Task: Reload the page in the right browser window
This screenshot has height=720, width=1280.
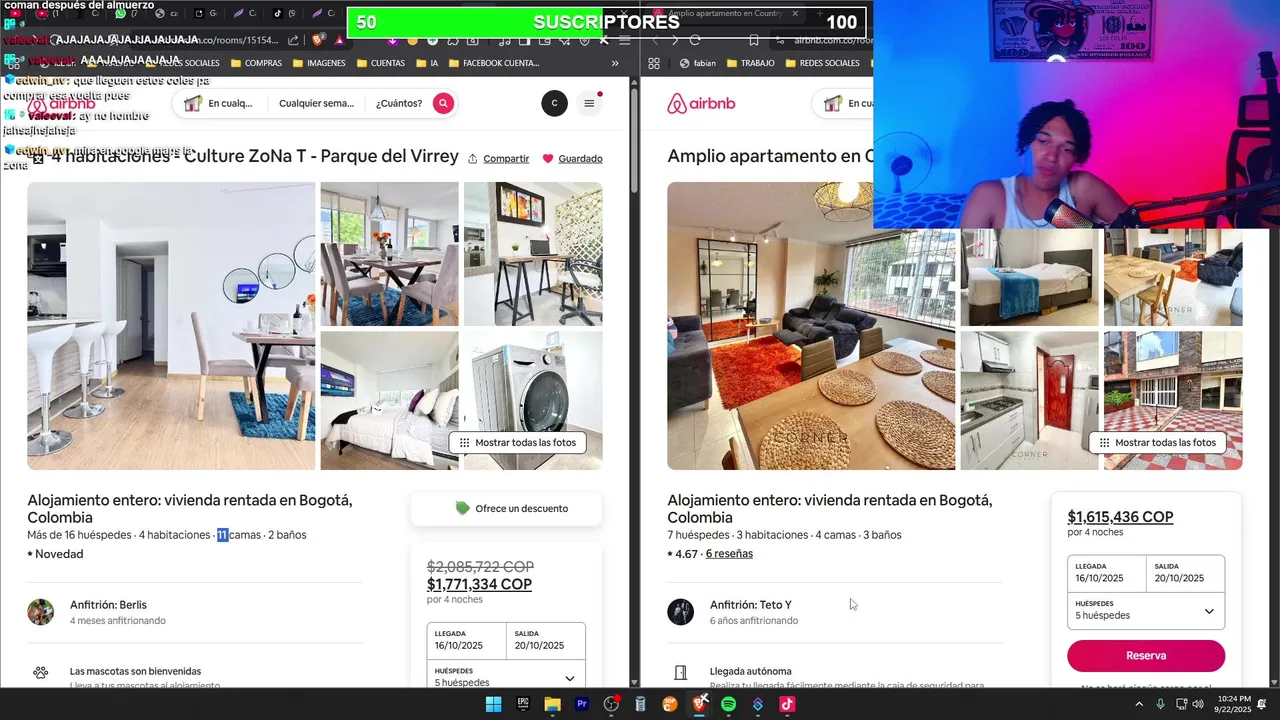Action: pos(695,40)
